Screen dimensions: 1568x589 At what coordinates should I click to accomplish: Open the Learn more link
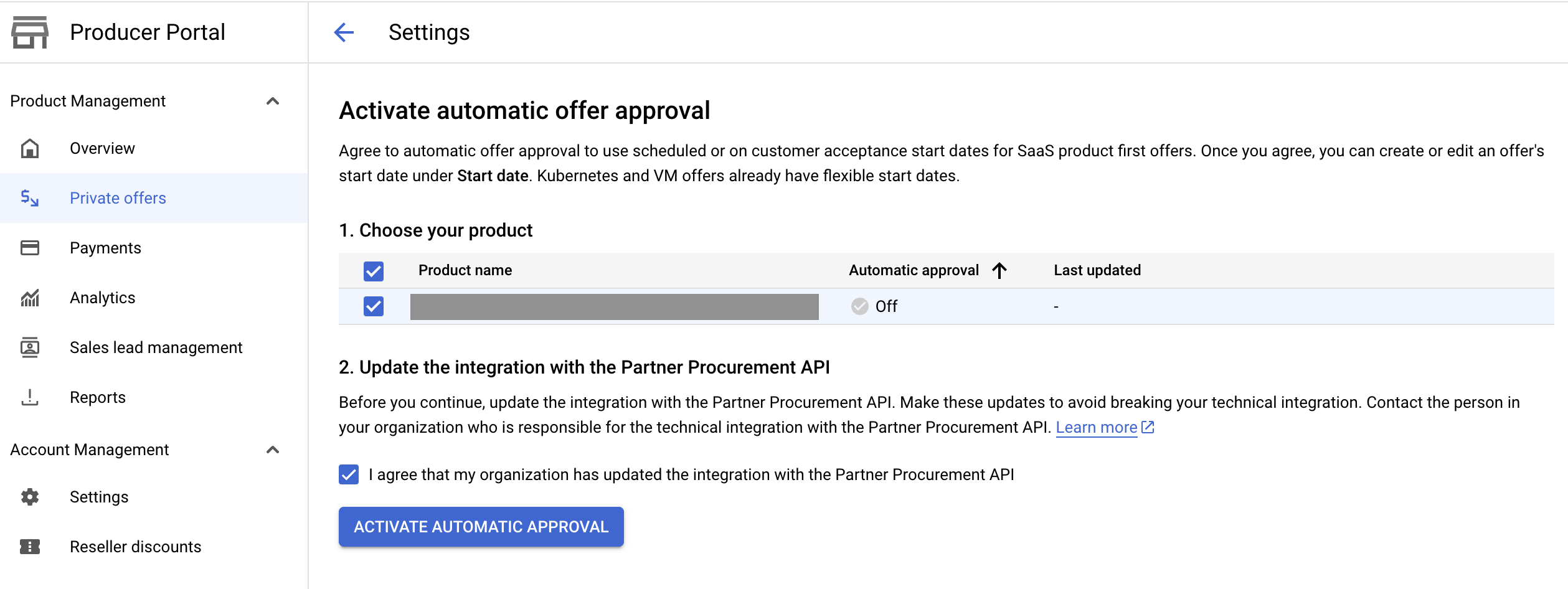coord(1097,428)
